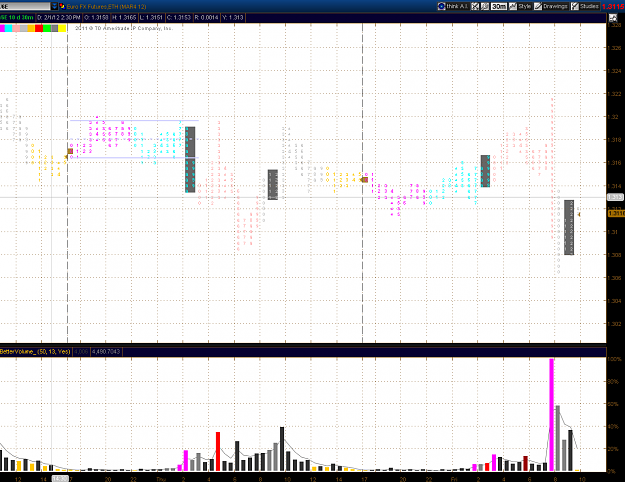Click the BetterVolume_ (50, 13, Yes) study label
Image resolution: width=625 pixels, height=482 pixels.
pyautogui.click(x=35, y=352)
